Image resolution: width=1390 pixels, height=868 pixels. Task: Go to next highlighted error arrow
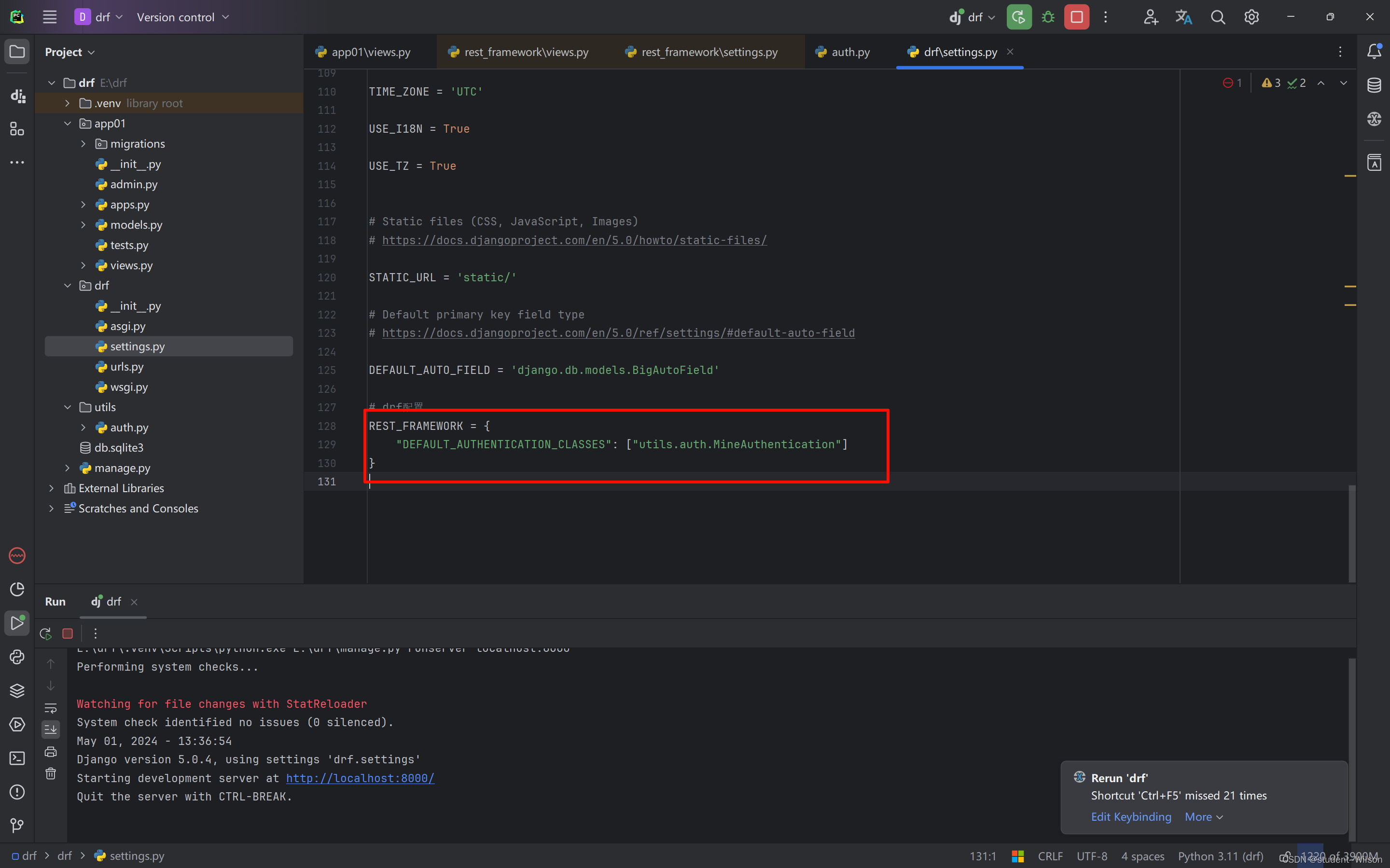point(1343,83)
